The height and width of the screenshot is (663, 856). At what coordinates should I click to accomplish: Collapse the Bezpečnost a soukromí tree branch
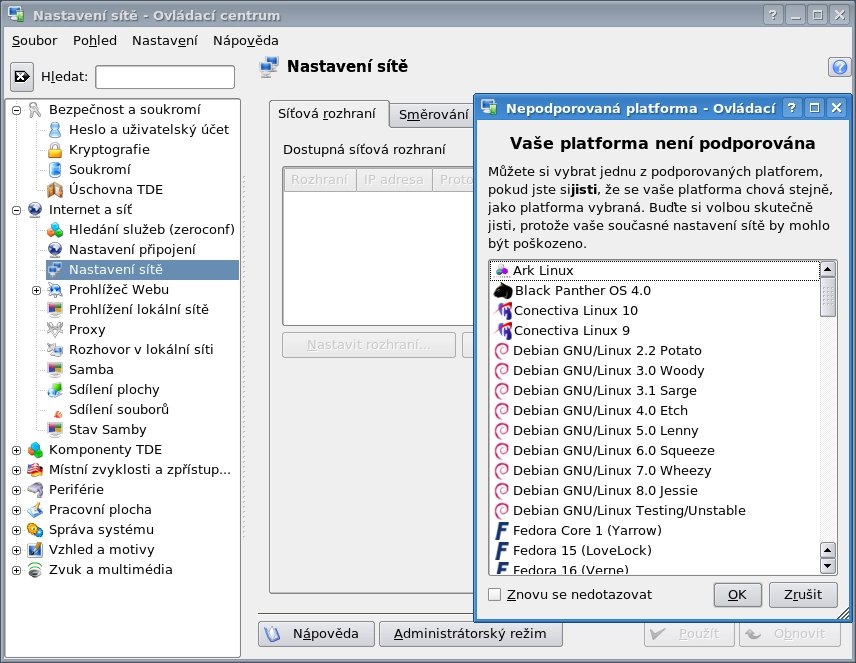[16, 110]
